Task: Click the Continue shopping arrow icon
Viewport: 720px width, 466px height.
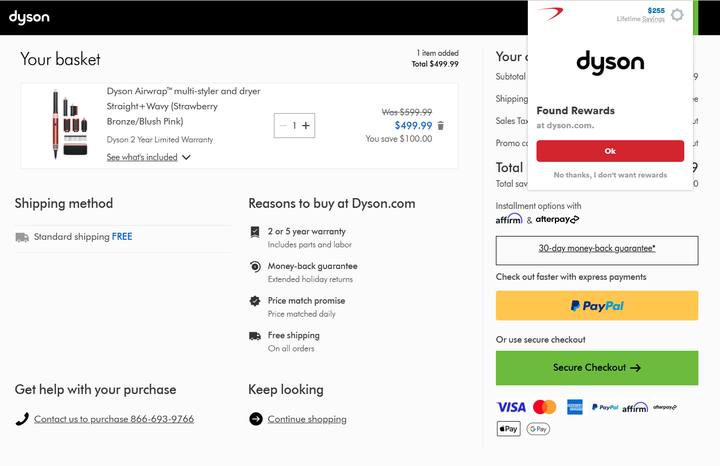Action: click(256, 419)
